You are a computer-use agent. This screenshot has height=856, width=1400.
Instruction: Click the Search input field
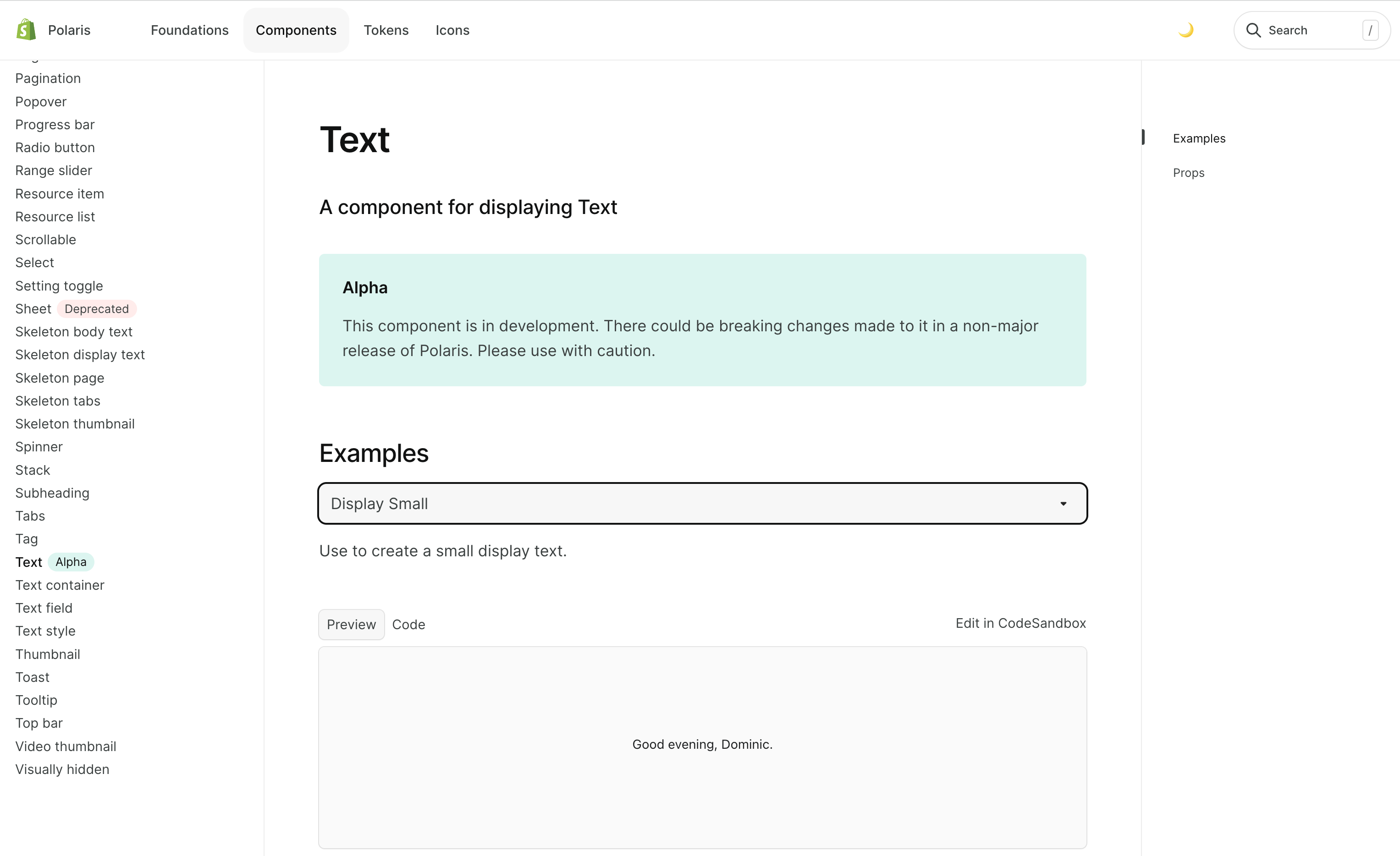coord(1307,30)
